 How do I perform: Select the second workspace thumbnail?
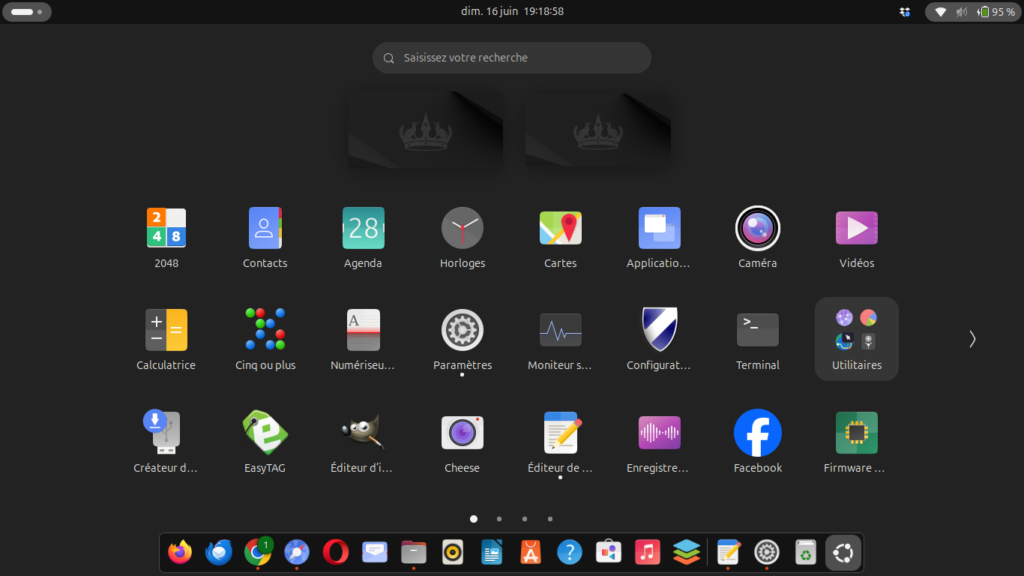598,130
